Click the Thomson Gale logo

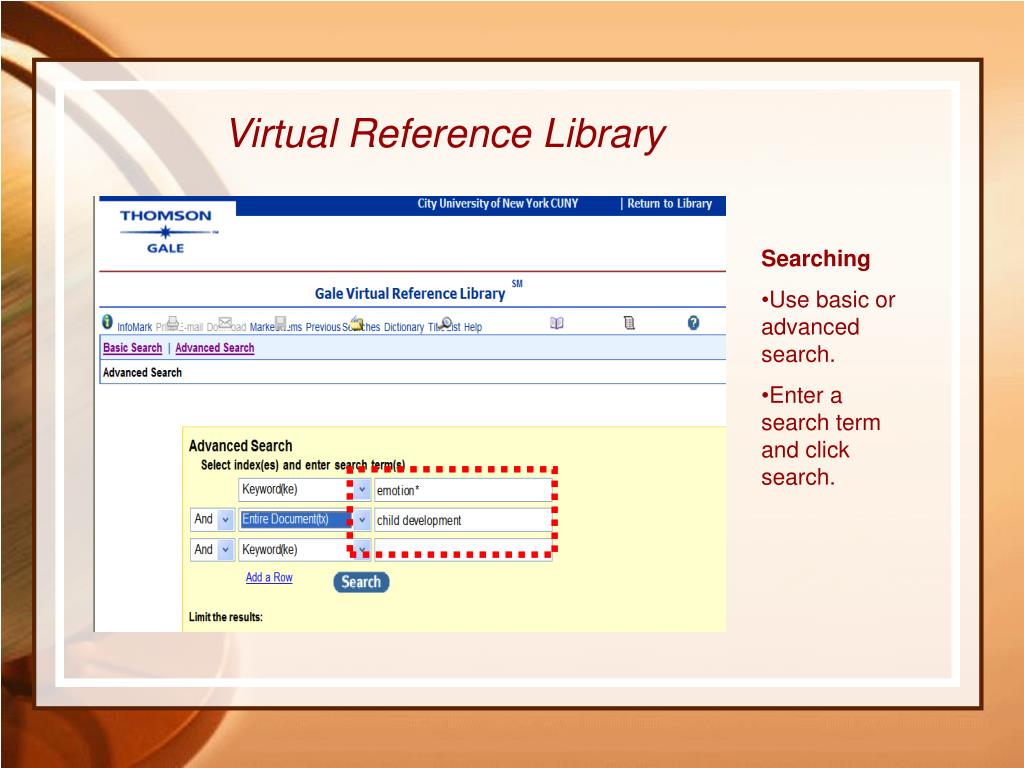point(166,232)
